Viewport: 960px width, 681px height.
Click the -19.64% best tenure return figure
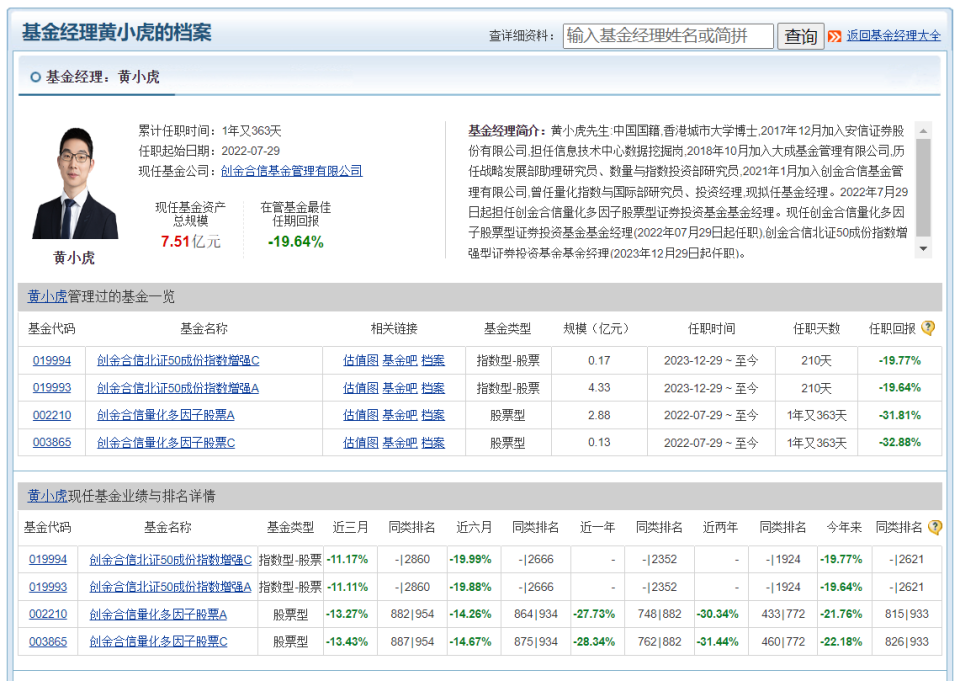coord(295,241)
